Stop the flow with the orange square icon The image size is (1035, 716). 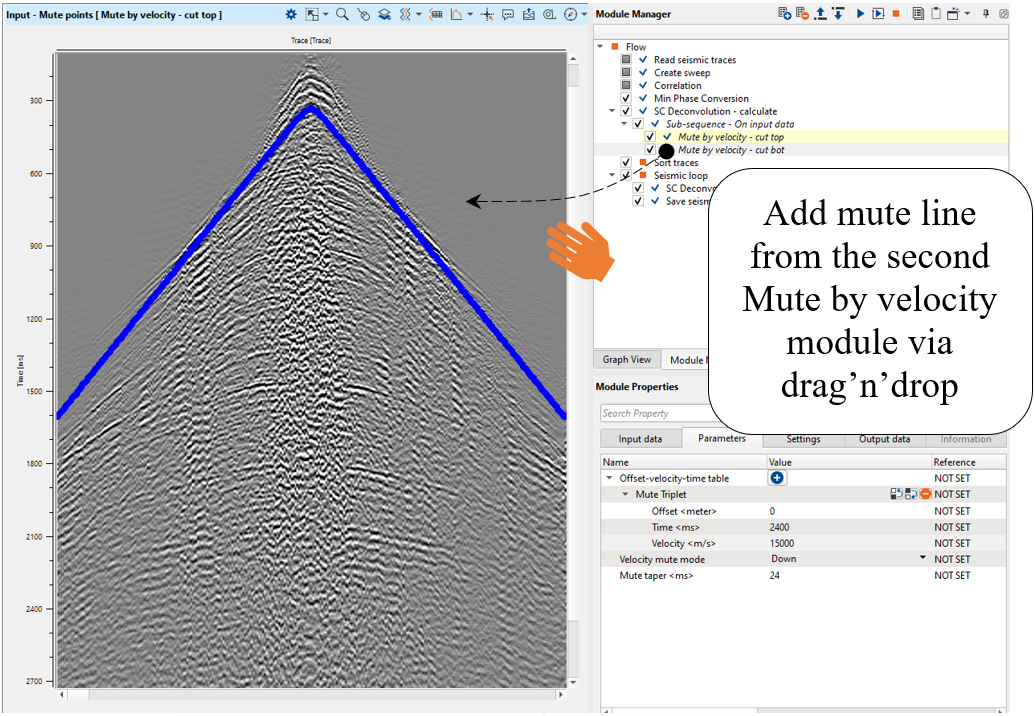click(896, 14)
